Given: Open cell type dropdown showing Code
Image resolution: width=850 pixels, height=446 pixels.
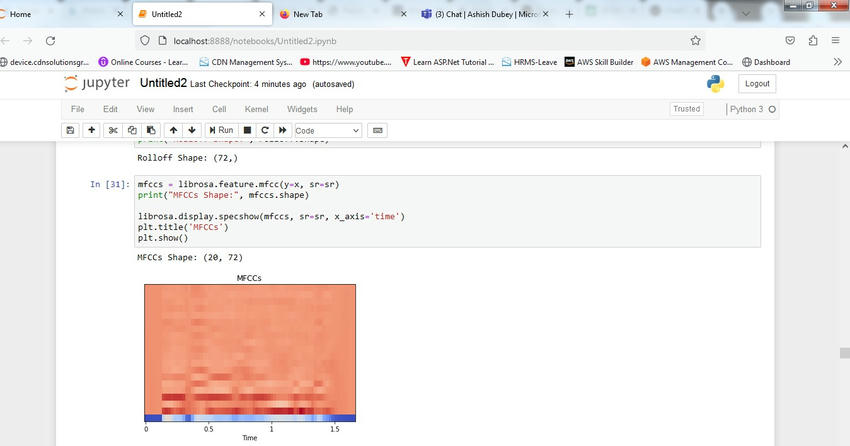Looking at the screenshot, I should point(327,131).
